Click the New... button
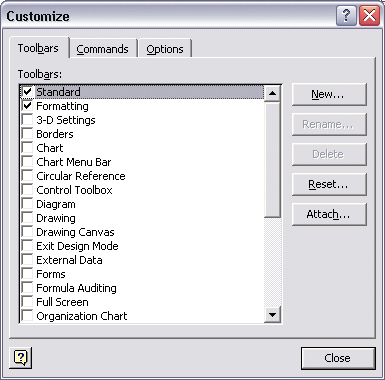The height and width of the screenshot is (380, 385). pos(329,94)
